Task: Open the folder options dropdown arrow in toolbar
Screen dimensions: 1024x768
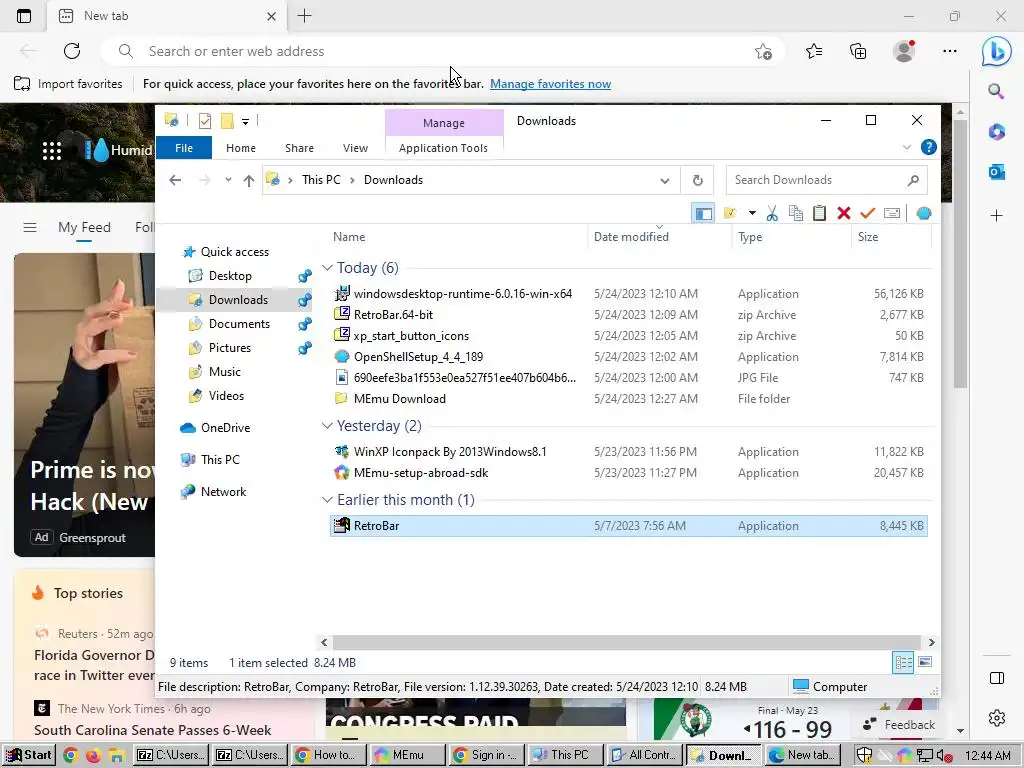Action: pos(752,214)
